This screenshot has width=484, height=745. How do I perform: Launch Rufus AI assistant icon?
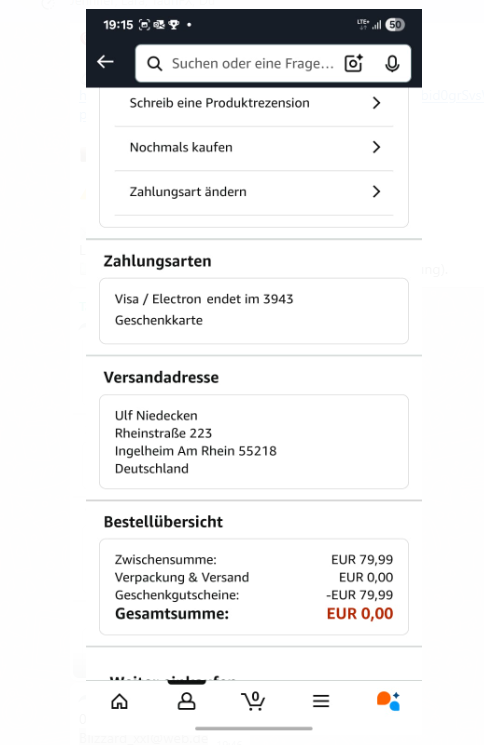(x=388, y=701)
